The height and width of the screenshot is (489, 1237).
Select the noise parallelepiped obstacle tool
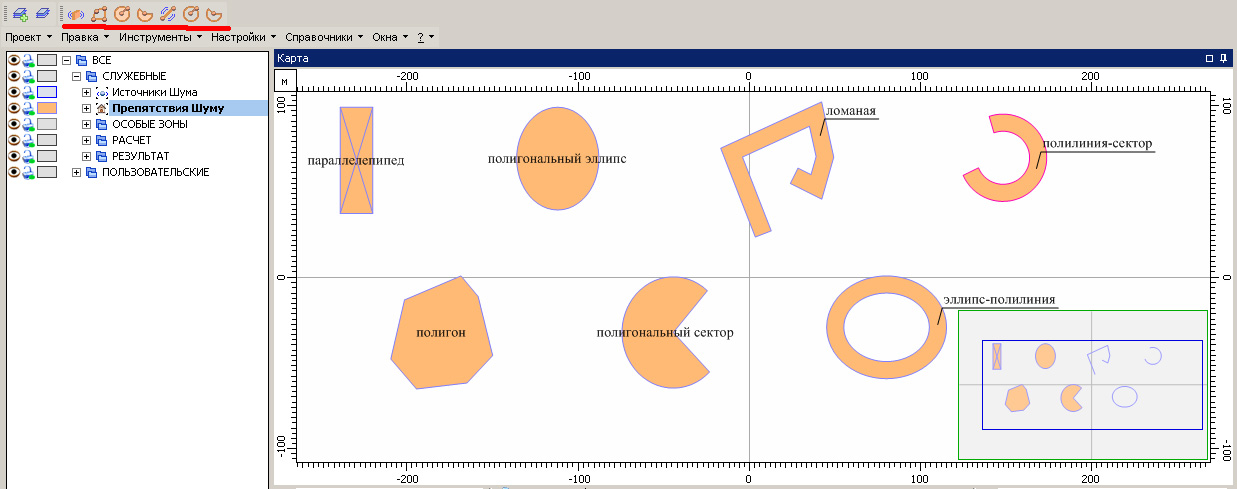coord(76,14)
